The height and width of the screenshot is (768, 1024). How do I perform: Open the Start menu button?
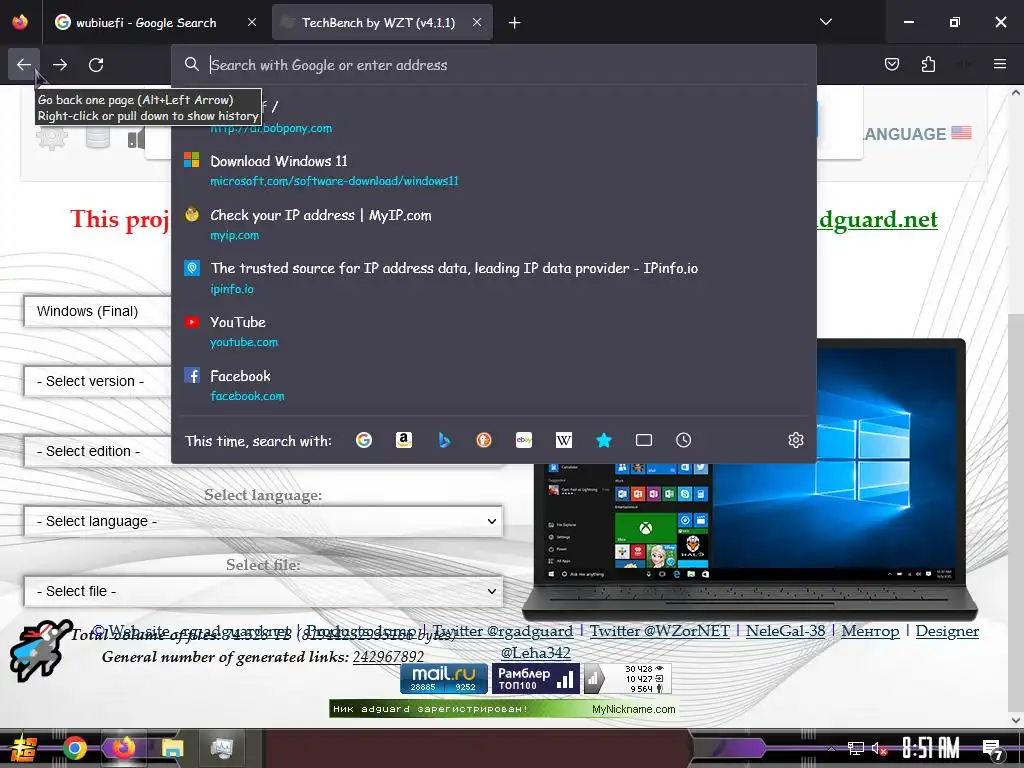click(x=24, y=748)
